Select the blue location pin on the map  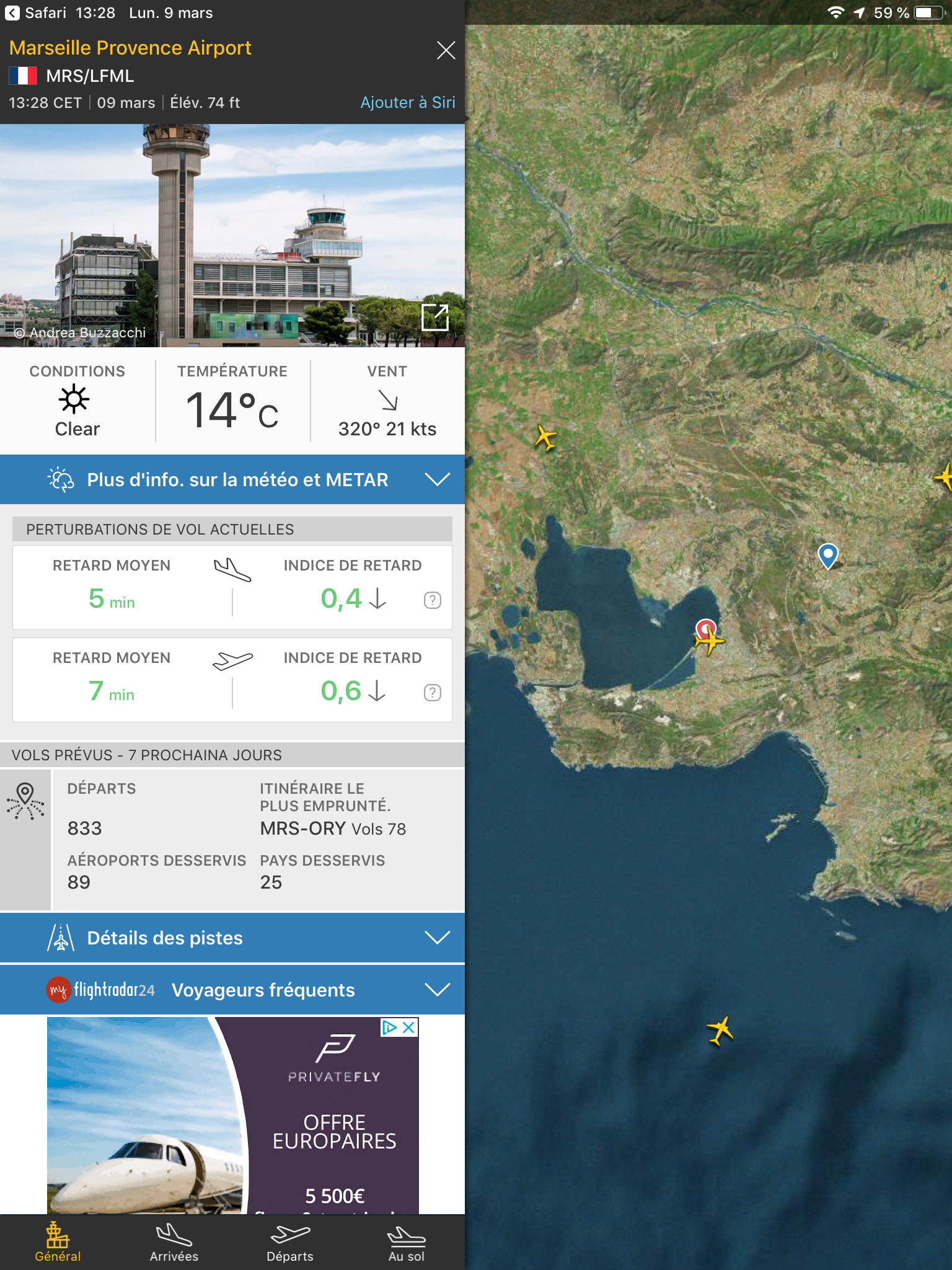tap(828, 556)
